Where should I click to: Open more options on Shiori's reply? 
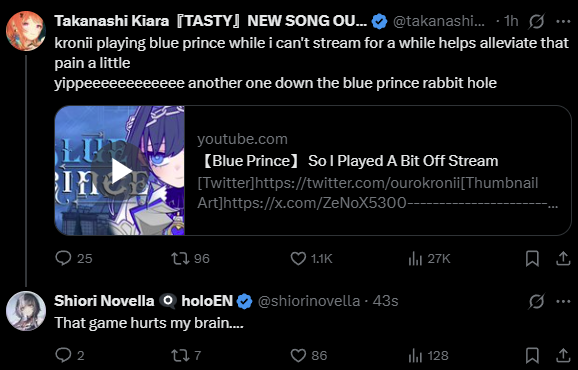pyautogui.click(x=563, y=301)
